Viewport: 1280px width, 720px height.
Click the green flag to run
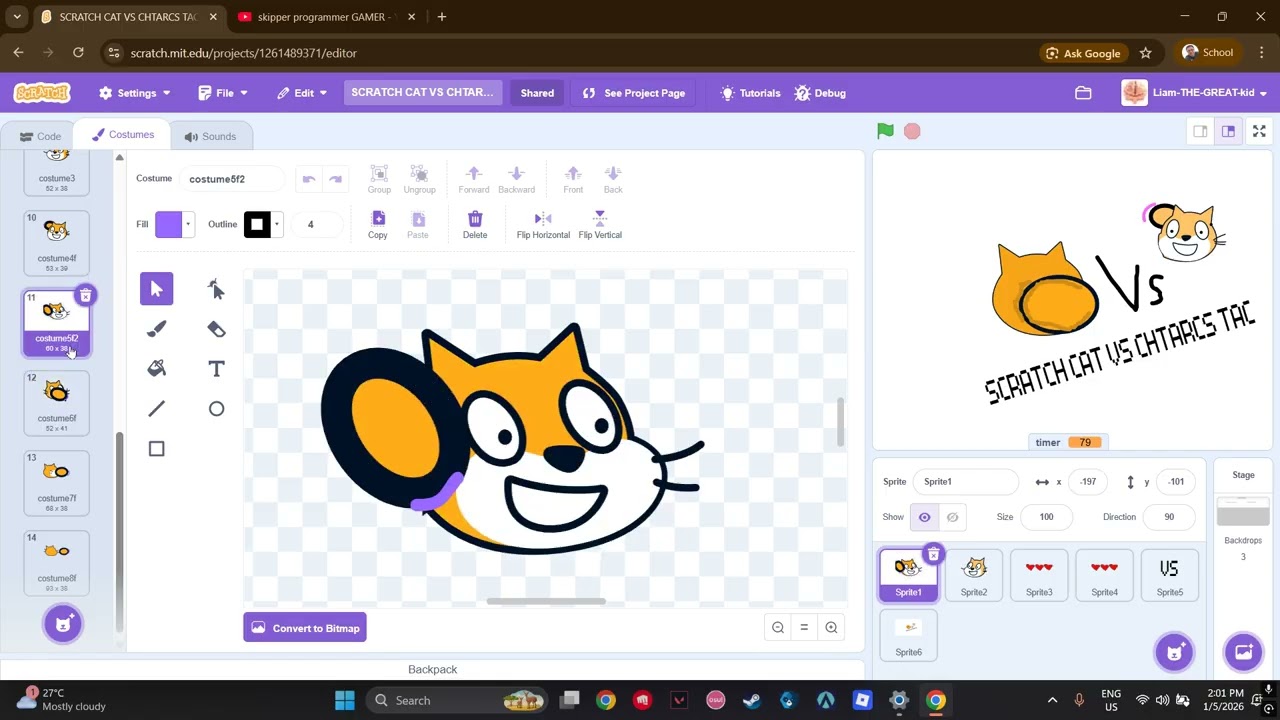point(885,131)
